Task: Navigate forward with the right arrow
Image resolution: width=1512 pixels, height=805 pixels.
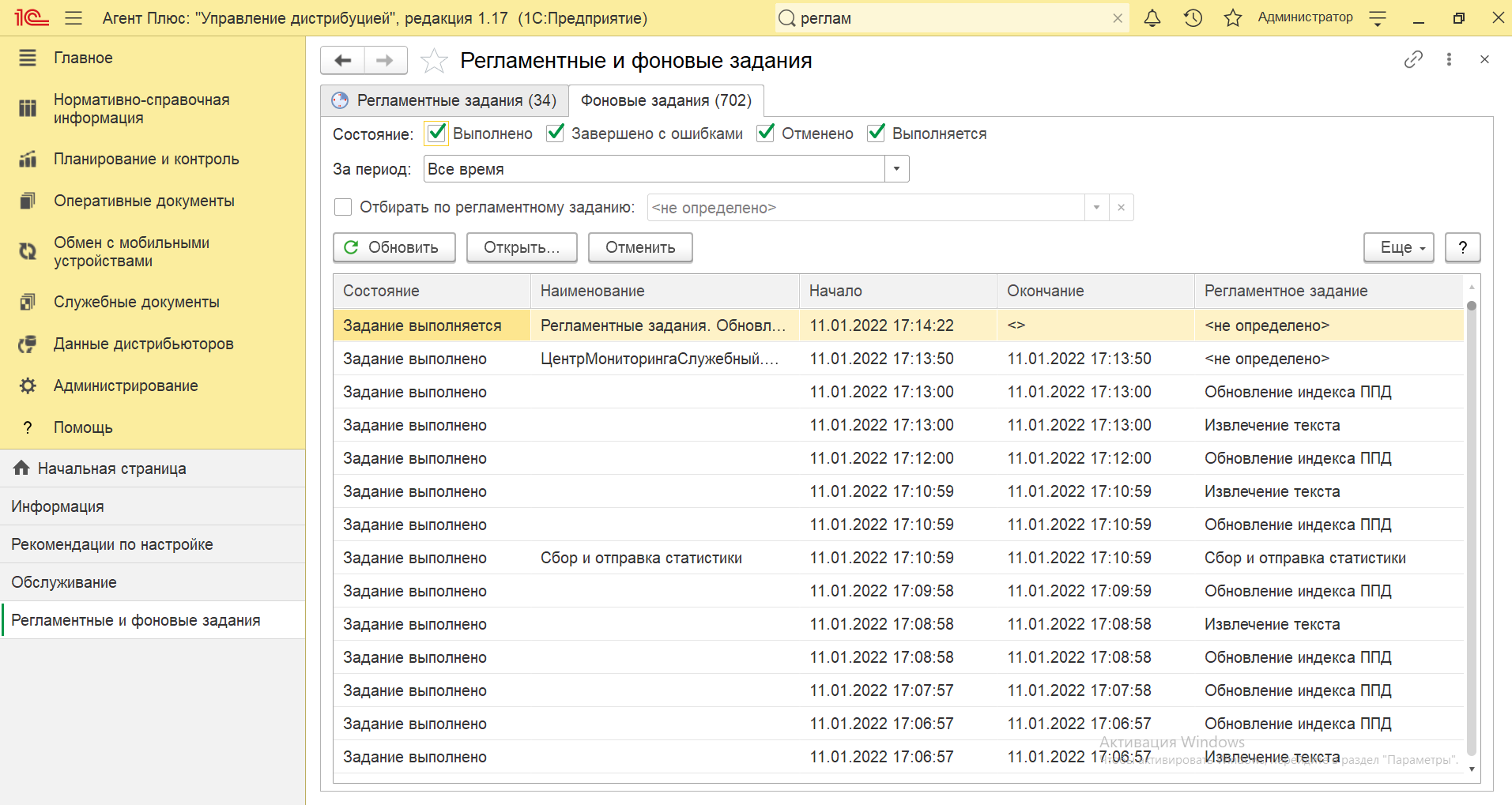Action: pos(386,60)
